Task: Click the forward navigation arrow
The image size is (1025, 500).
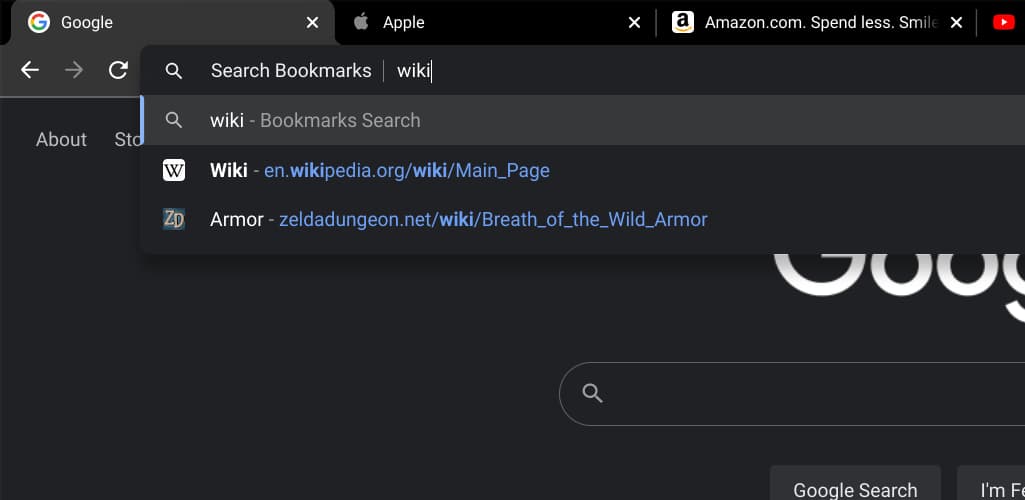Action: pyautogui.click(x=74, y=70)
